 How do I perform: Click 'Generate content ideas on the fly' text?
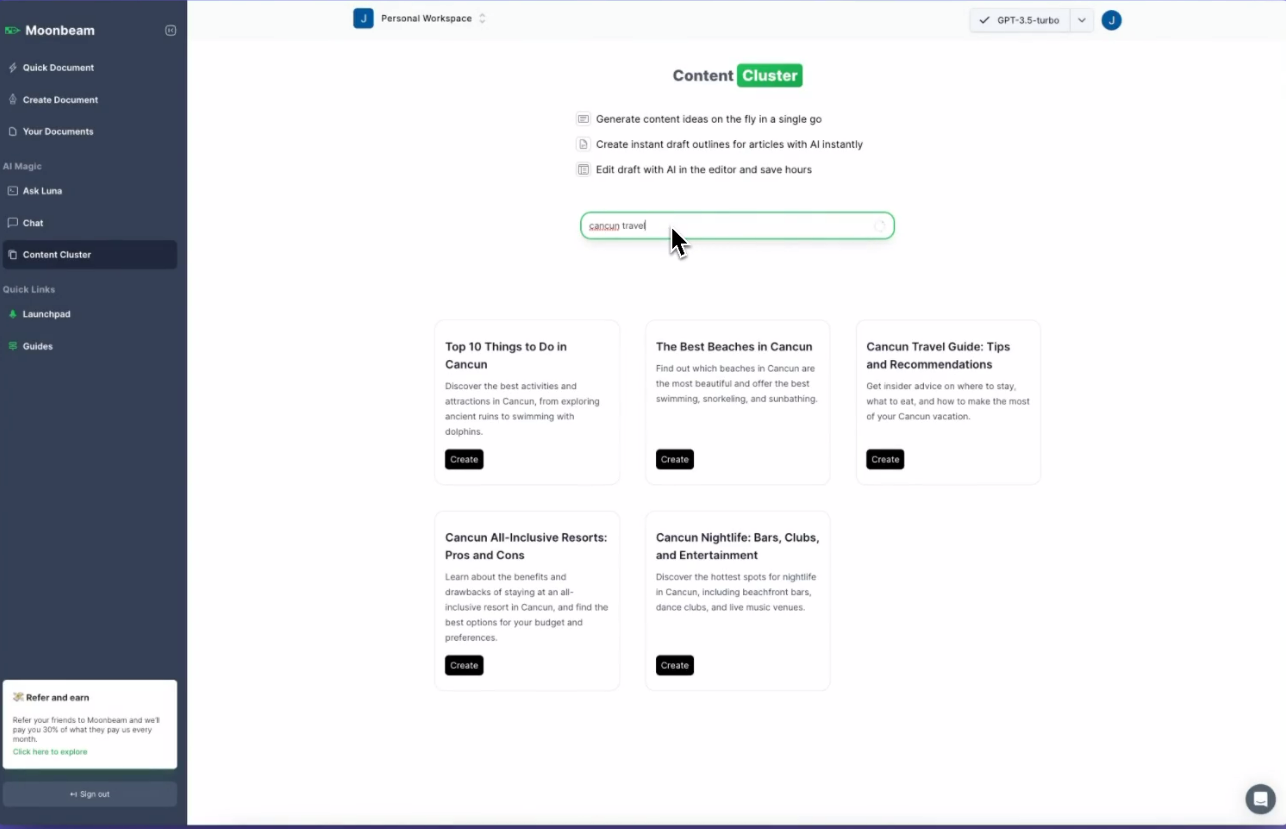point(709,119)
